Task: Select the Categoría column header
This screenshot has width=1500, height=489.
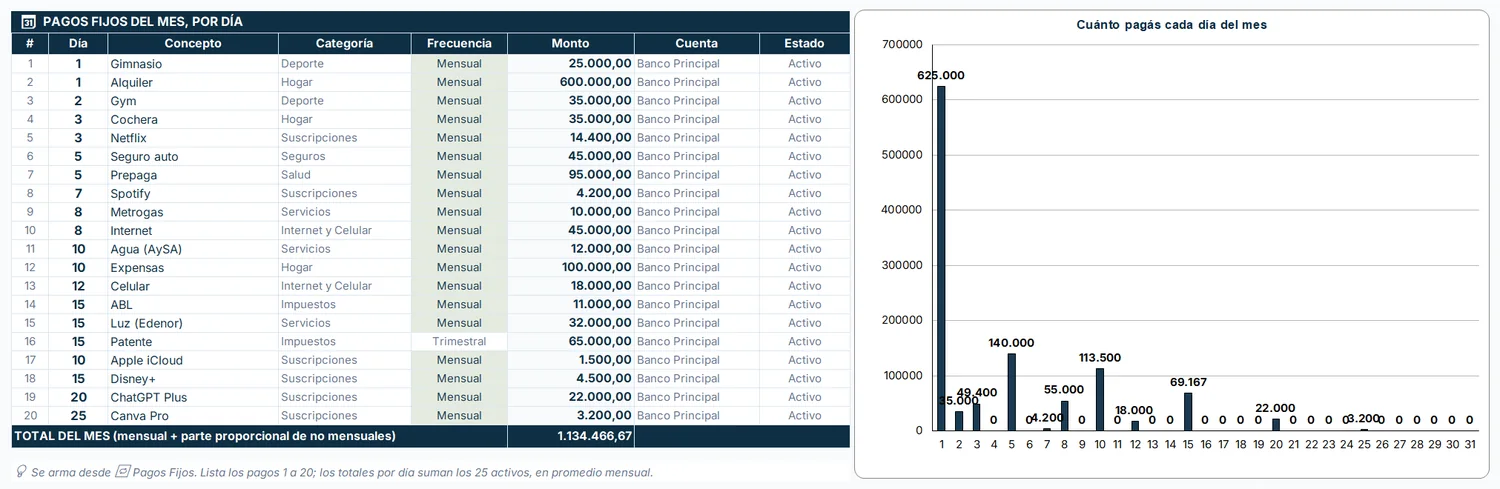Action: point(344,43)
